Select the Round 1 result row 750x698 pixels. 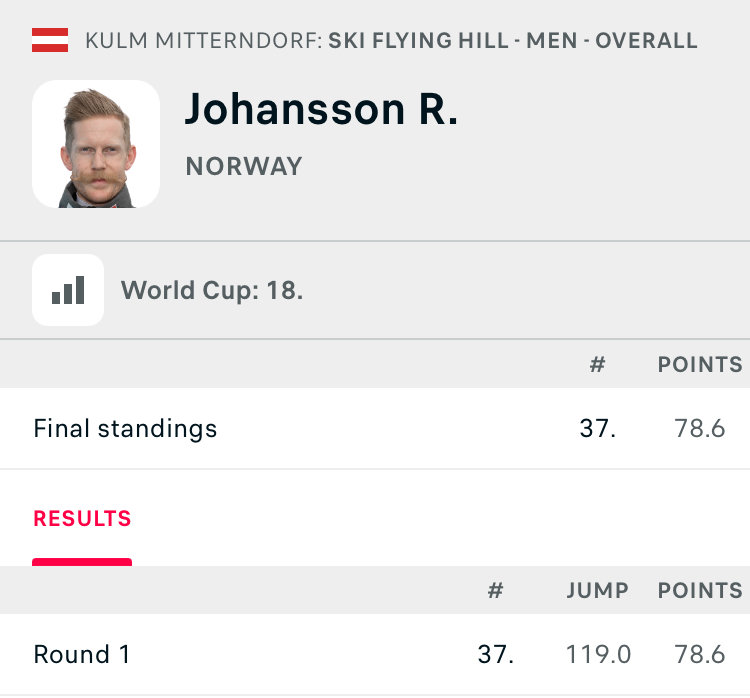click(x=375, y=654)
